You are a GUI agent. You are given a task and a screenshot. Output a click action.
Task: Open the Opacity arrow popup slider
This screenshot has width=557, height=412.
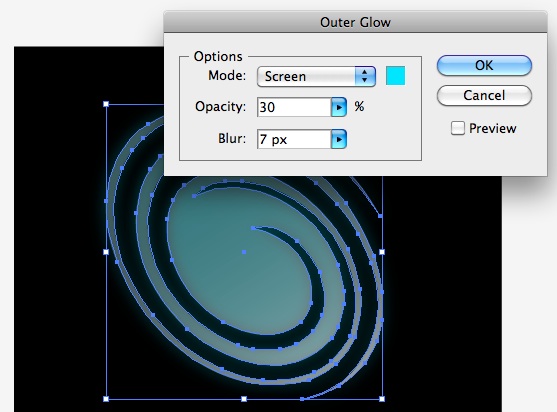pyautogui.click(x=339, y=107)
